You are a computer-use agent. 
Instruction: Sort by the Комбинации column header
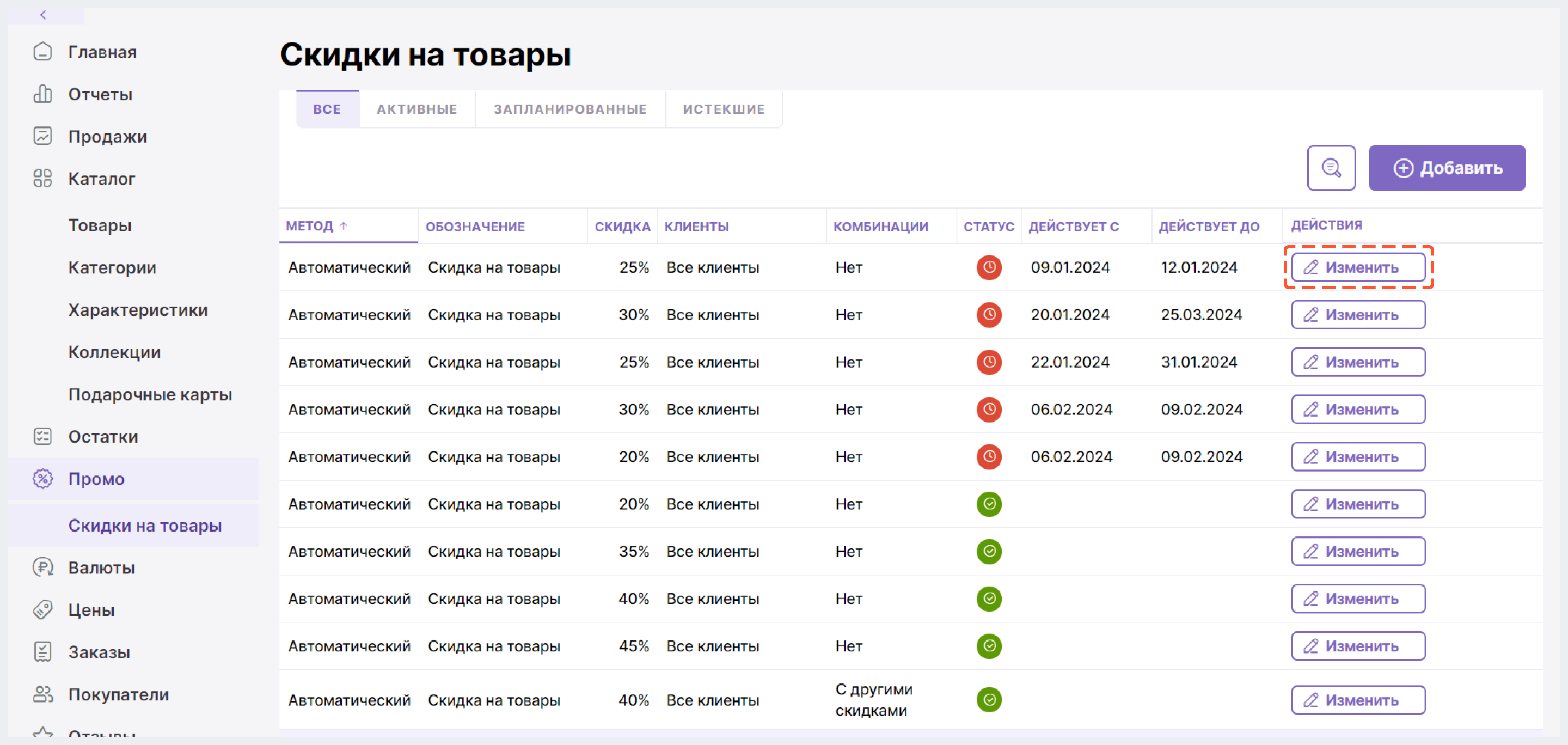click(x=880, y=227)
